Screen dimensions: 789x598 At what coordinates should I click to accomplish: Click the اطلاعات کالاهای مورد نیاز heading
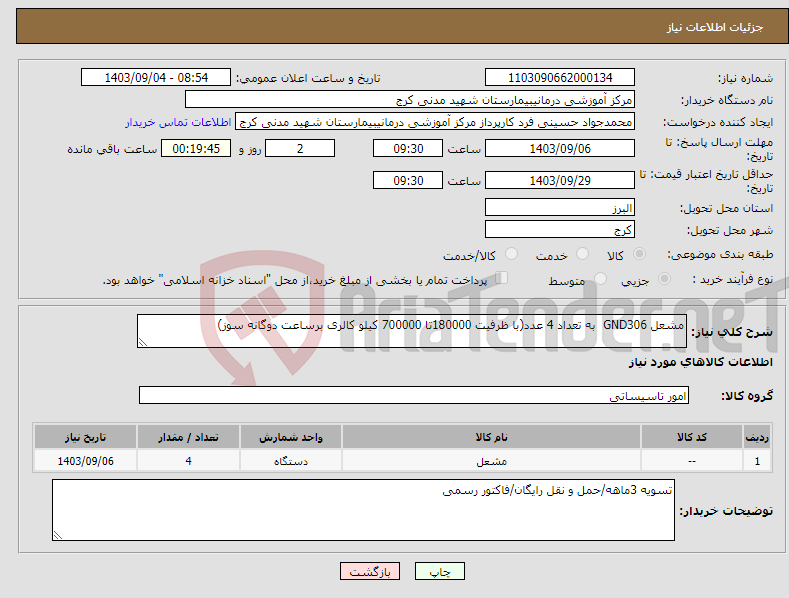click(700, 362)
